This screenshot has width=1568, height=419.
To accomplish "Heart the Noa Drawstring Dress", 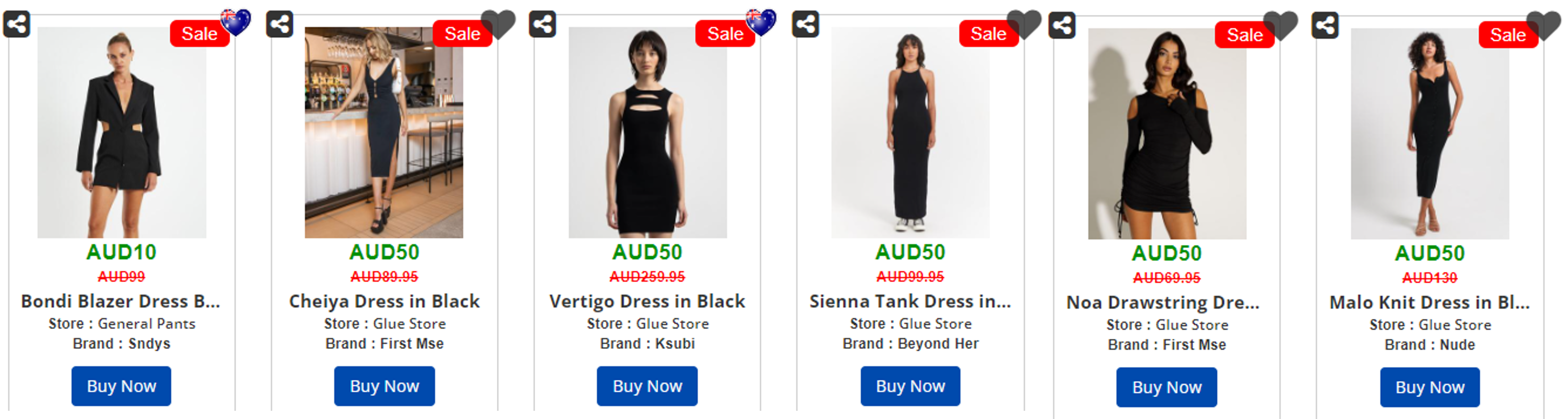I will pyautogui.click(x=1281, y=25).
